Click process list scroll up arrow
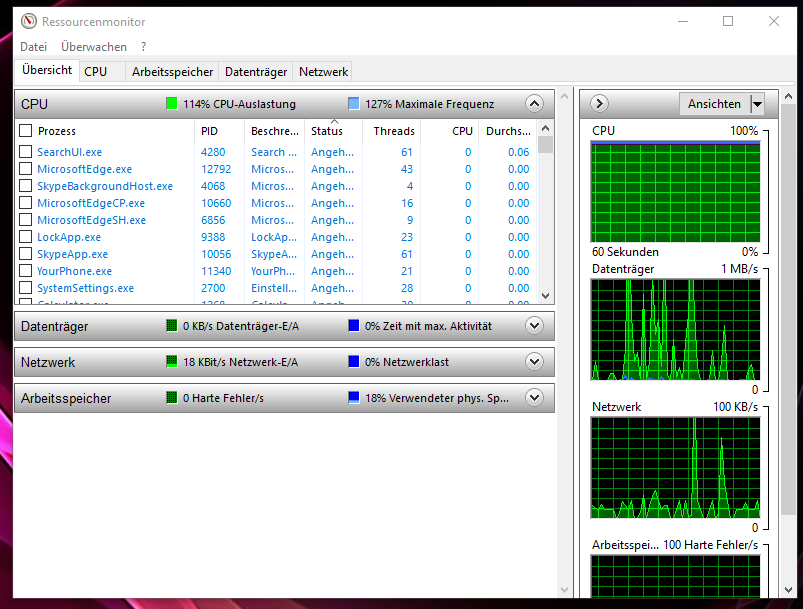This screenshot has height=609, width=803. (545, 128)
